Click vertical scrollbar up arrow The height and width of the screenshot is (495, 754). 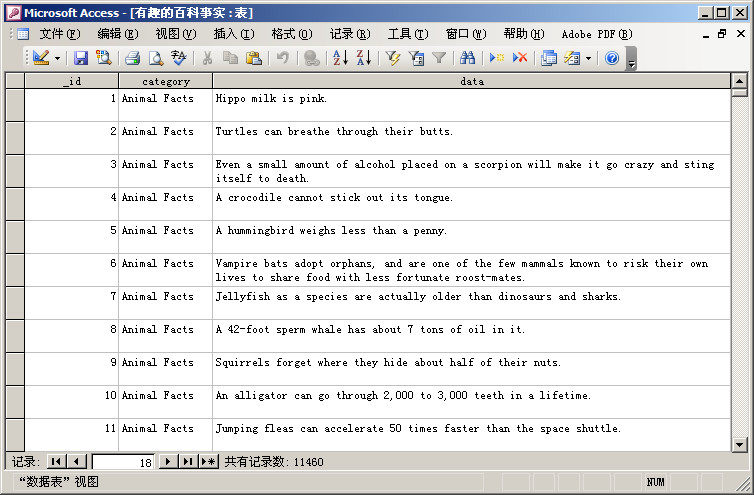(739, 81)
